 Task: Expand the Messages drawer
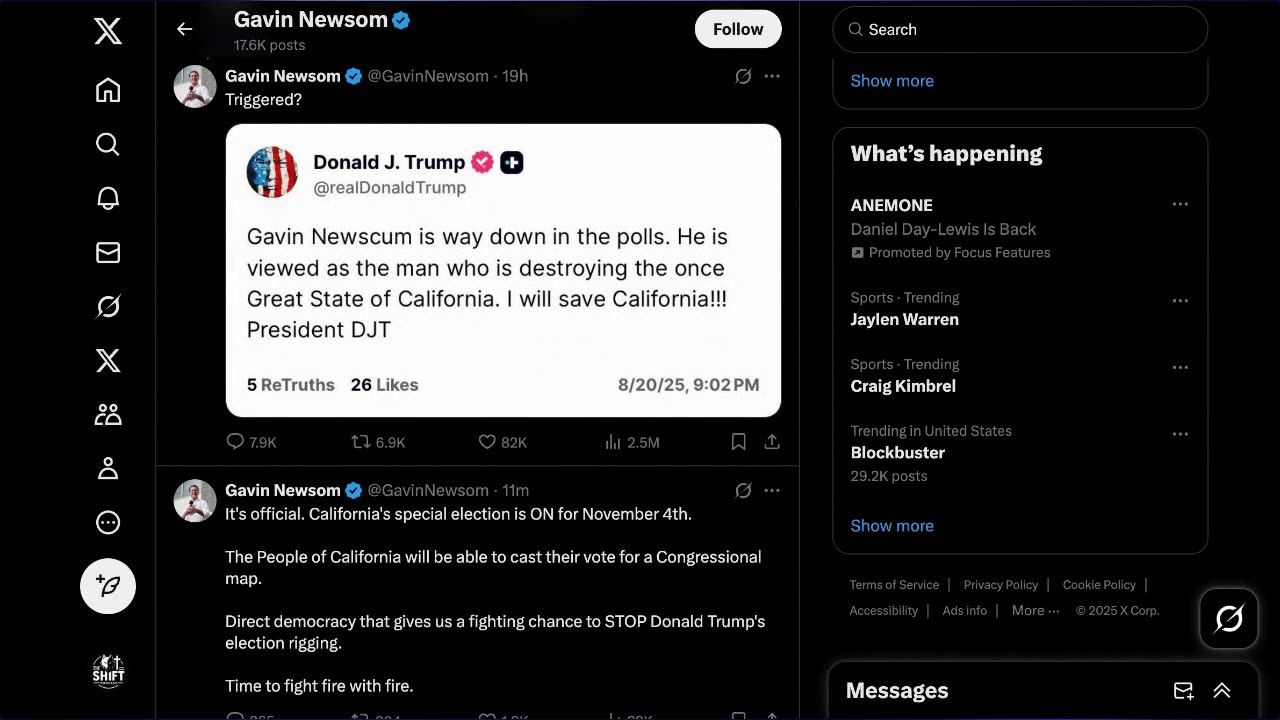pyautogui.click(x=1221, y=691)
